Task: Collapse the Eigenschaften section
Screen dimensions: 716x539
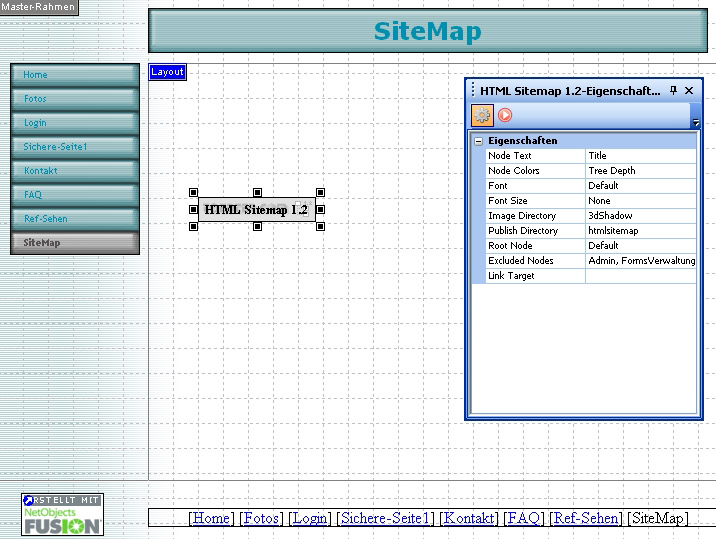Action: click(x=479, y=141)
